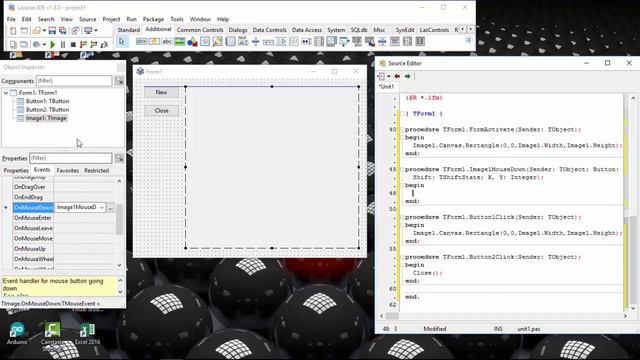Image resolution: width=640 pixels, height=360 pixels.
Task: Clear the Components filter
Action: click(x=119, y=81)
